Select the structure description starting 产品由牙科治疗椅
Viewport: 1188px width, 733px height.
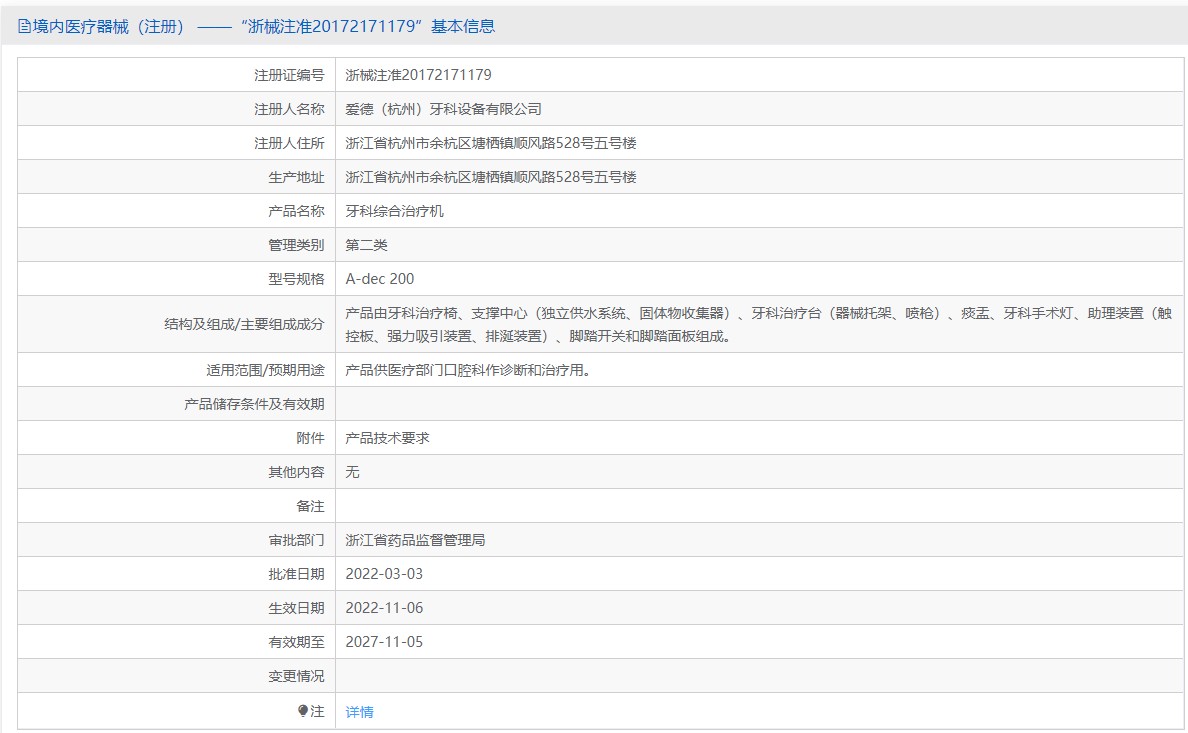pos(758,324)
